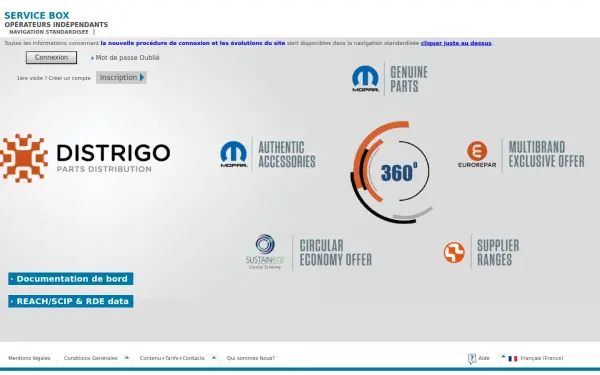Click the SERVICE BOX title
The height and width of the screenshot is (375, 600).
pyautogui.click(x=37, y=16)
